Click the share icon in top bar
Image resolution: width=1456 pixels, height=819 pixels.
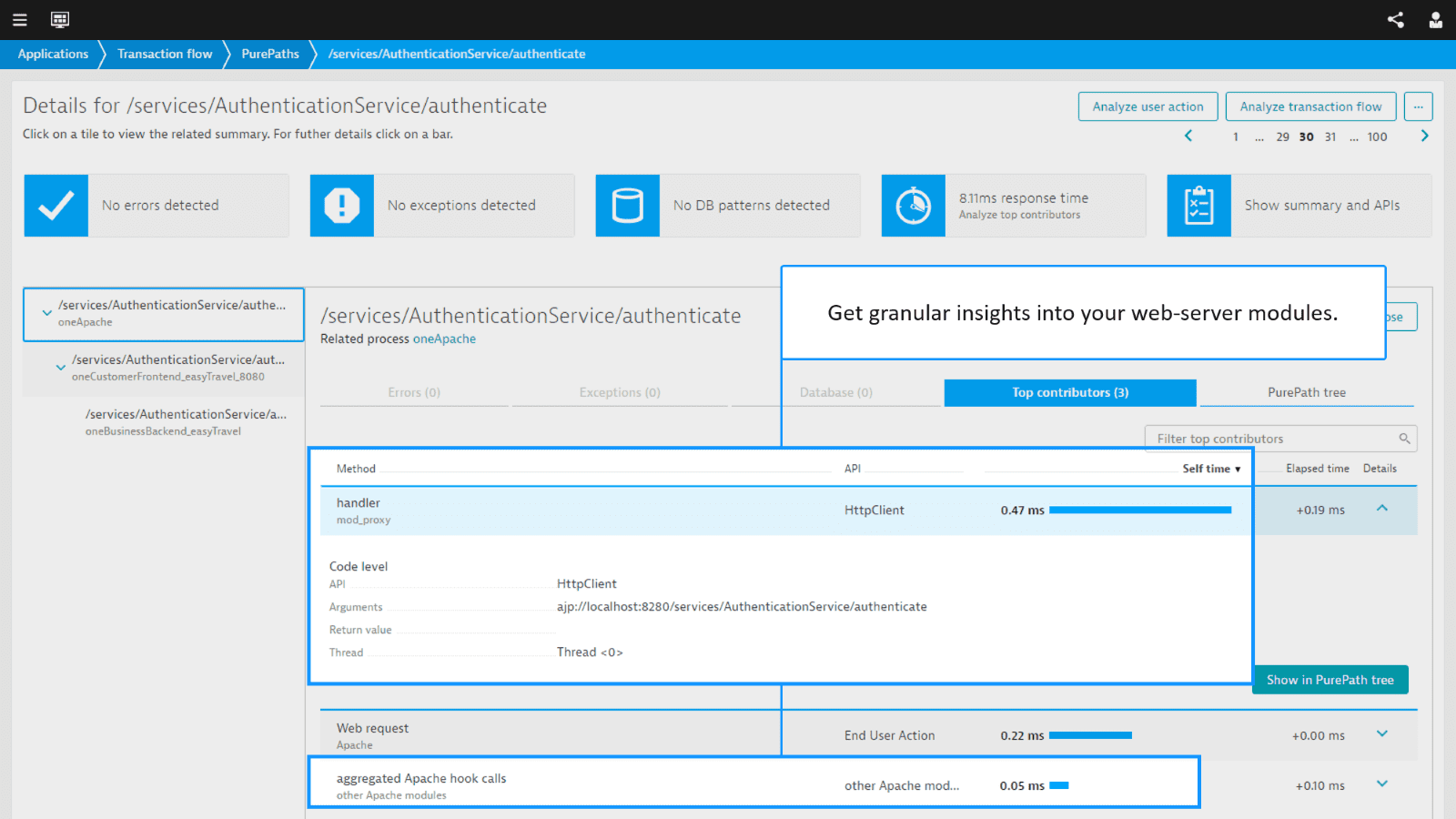[1395, 19]
